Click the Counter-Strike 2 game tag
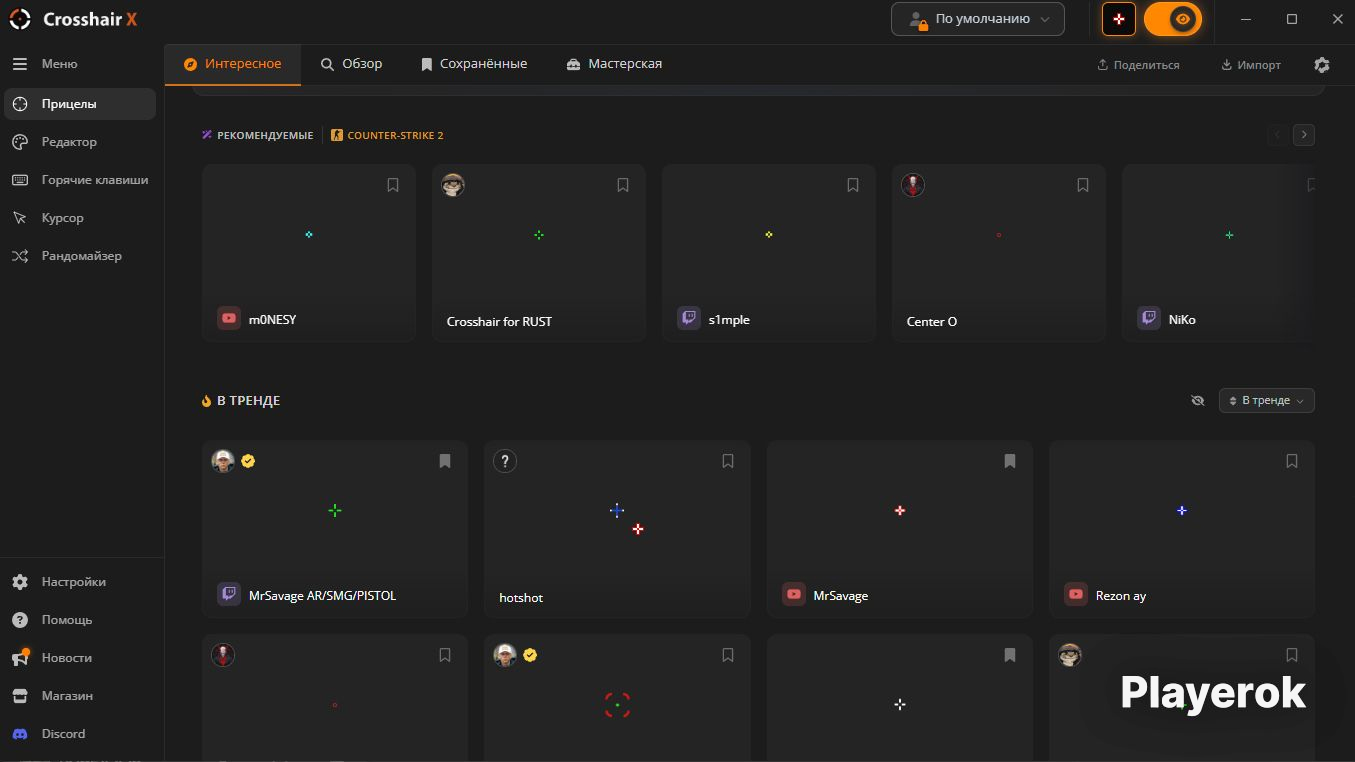This screenshot has width=1355, height=762. [x=388, y=135]
